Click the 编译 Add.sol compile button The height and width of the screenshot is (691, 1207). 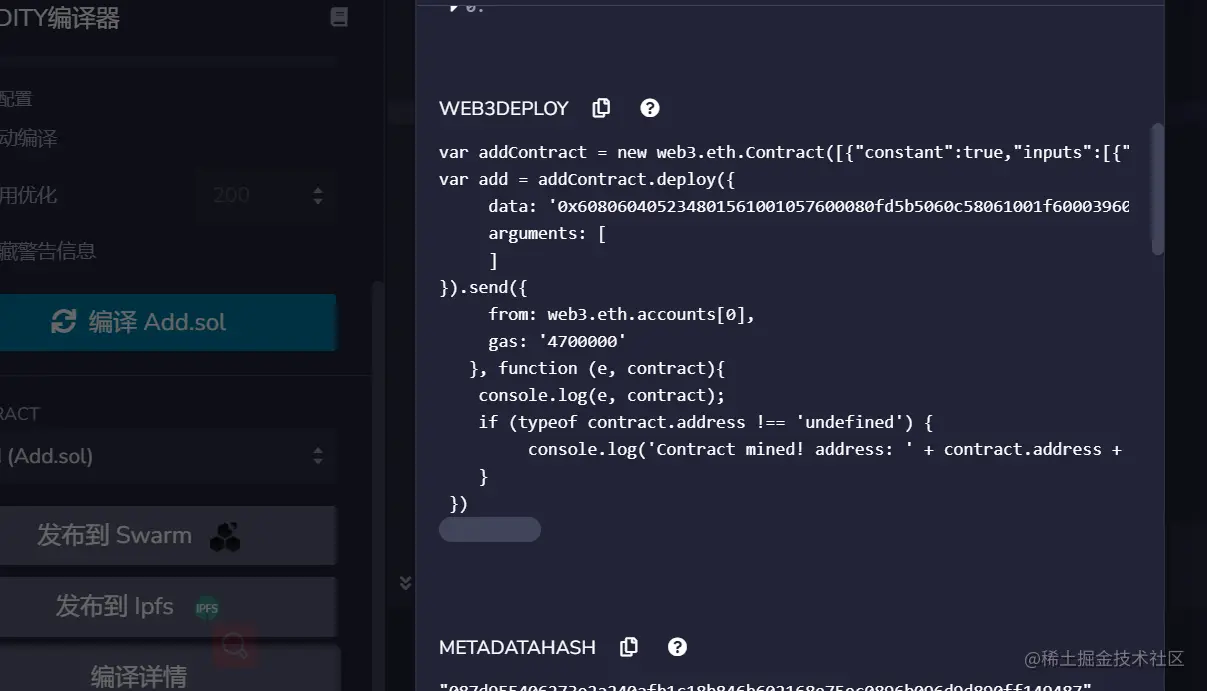point(167,322)
